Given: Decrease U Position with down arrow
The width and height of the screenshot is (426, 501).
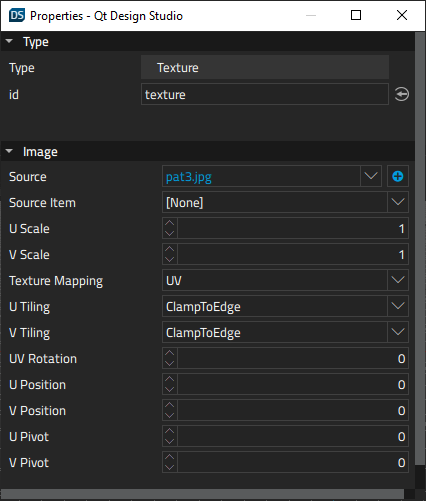Looking at the screenshot, I should [170, 389].
